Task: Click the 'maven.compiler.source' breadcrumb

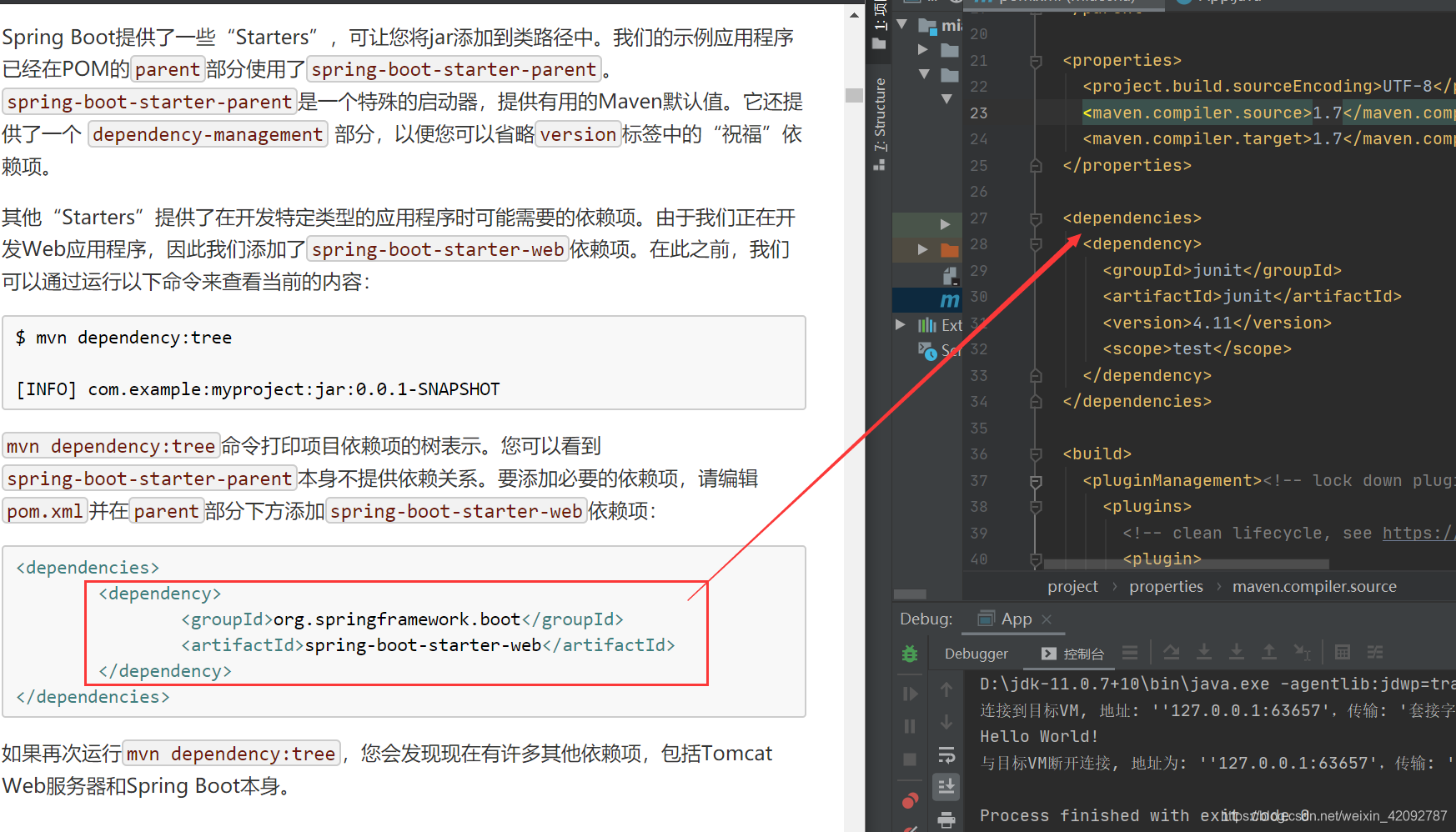Action: [x=1314, y=586]
